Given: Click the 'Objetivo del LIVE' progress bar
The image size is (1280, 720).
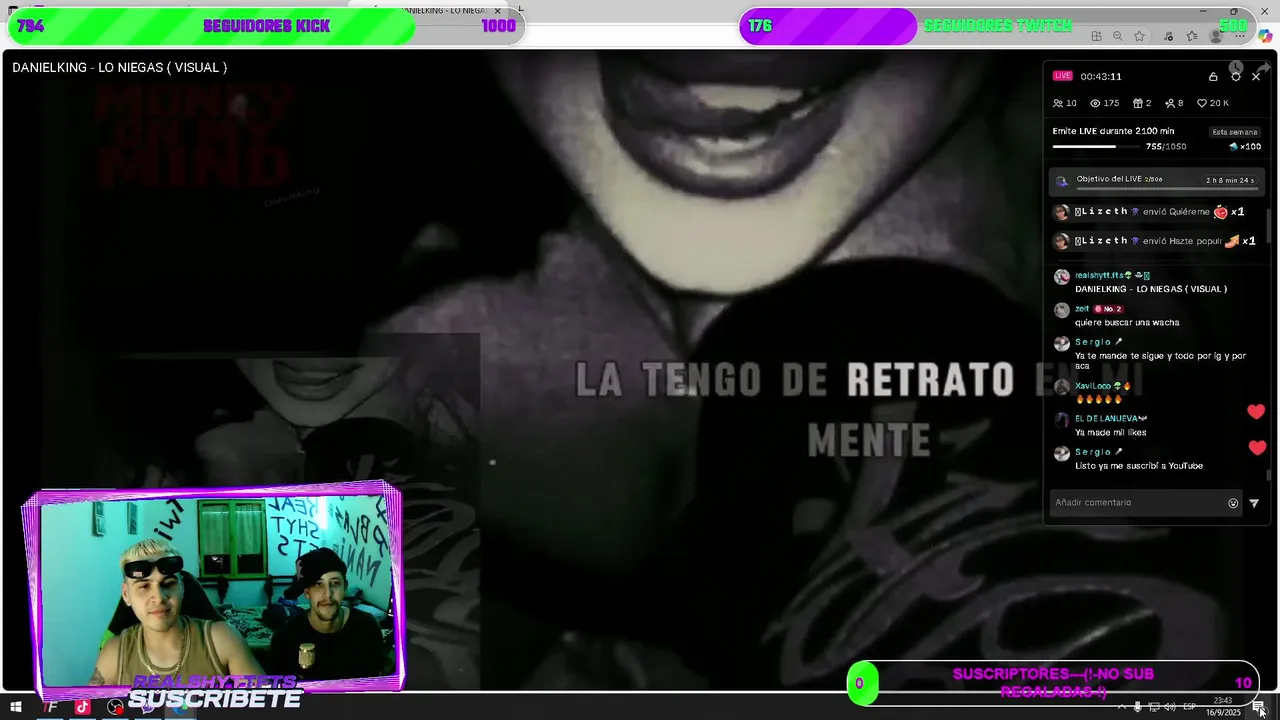Looking at the screenshot, I should click(1166, 188).
